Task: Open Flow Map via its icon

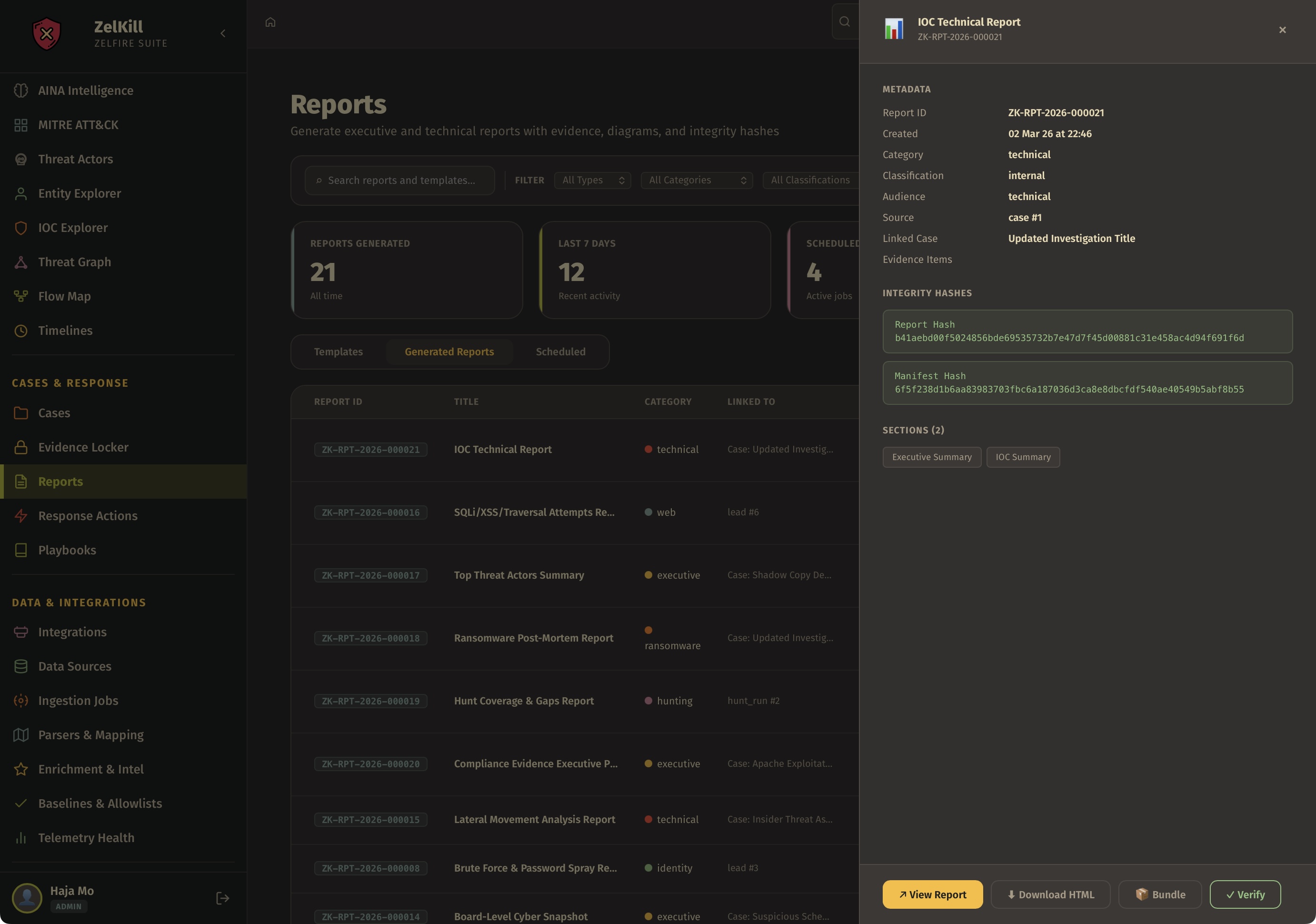Action: point(20,296)
